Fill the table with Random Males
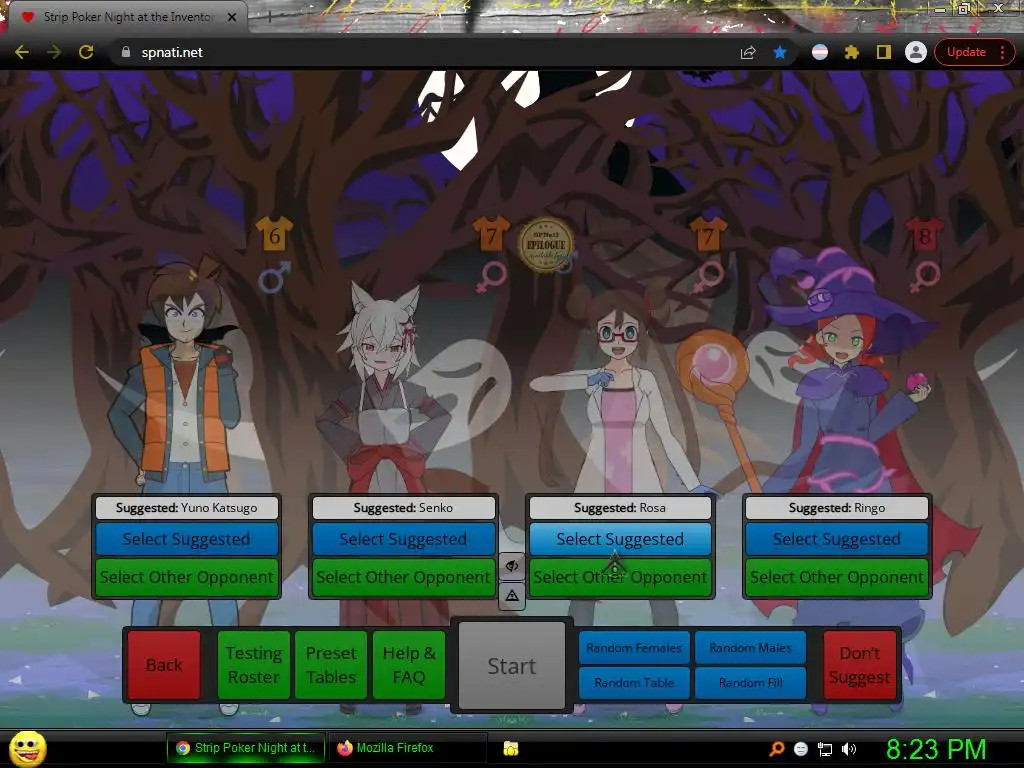The width and height of the screenshot is (1024, 768). 750,648
